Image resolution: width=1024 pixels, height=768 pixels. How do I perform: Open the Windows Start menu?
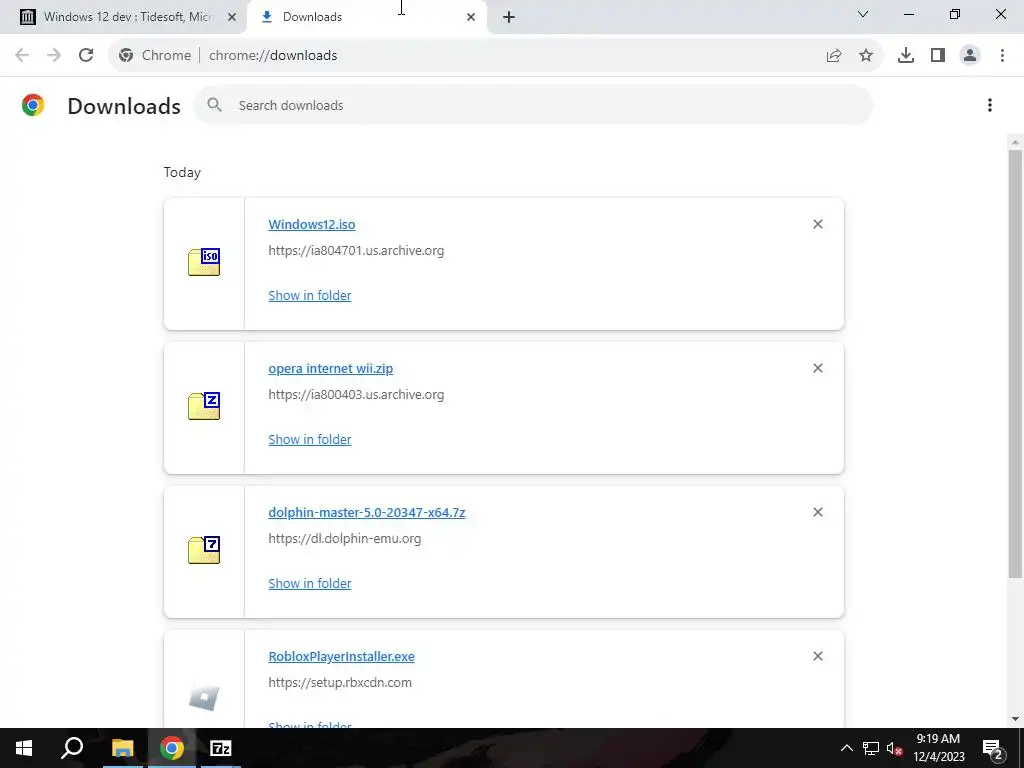[24, 748]
